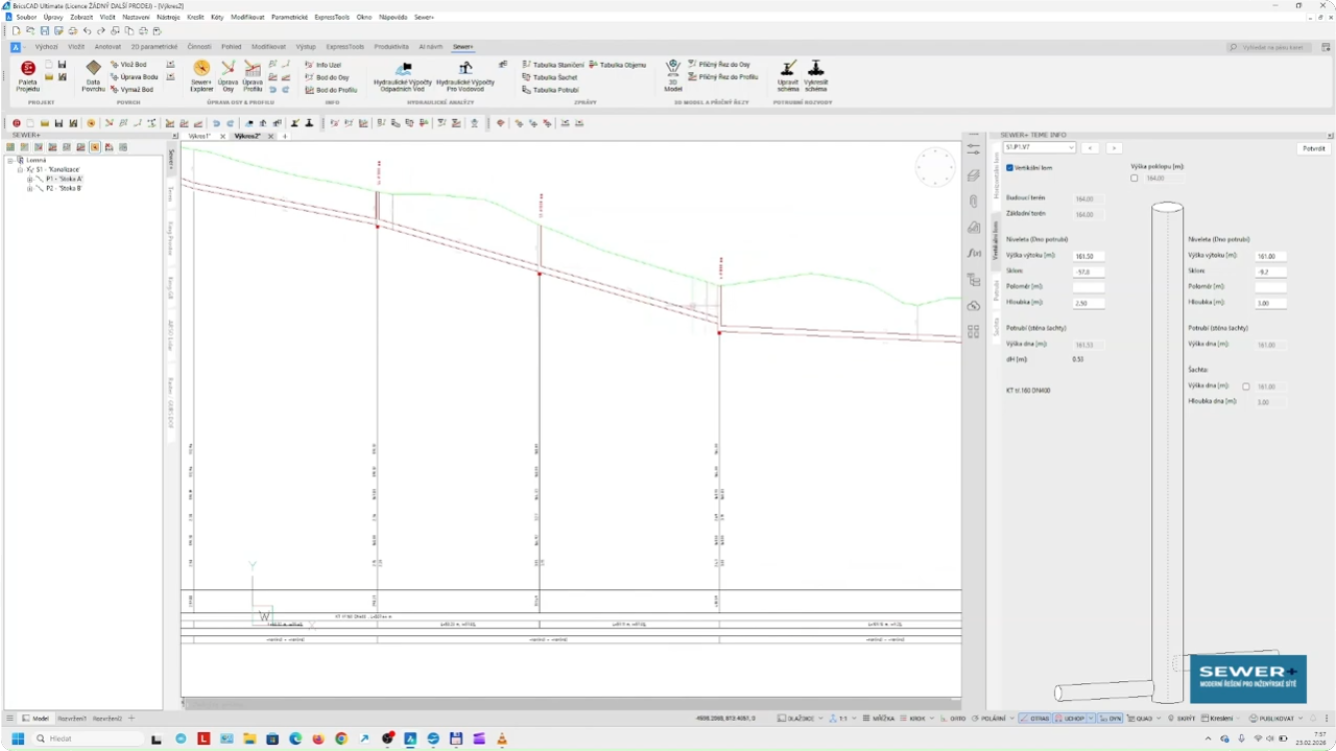Collapse the S1 - 'Kanalizace' tree node

pyautogui.click(x=19, y=170)
